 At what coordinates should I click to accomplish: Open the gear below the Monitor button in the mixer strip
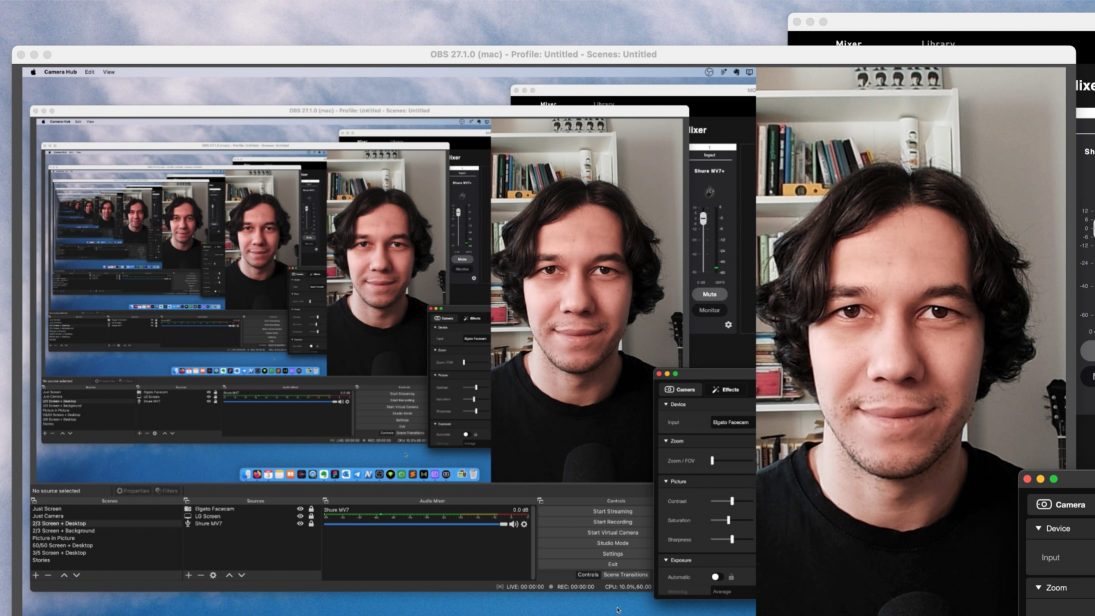(x=728, y=325)
